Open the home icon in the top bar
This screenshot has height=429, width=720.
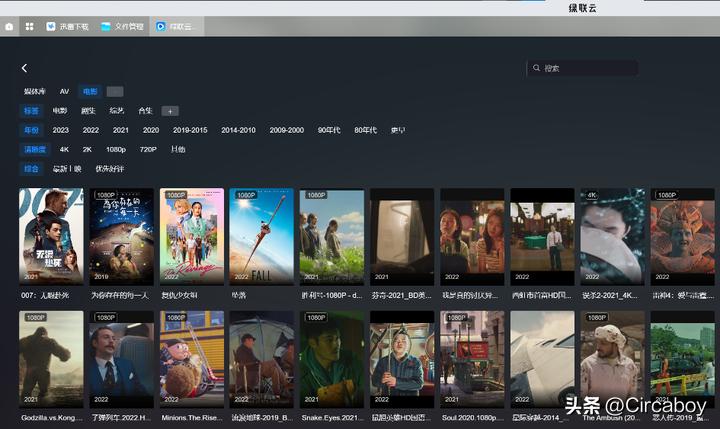[9, 27]
